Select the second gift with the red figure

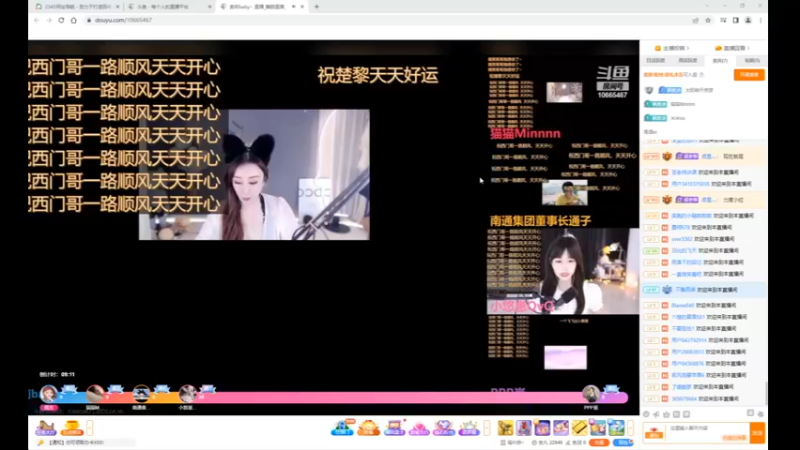coord(524,428)
